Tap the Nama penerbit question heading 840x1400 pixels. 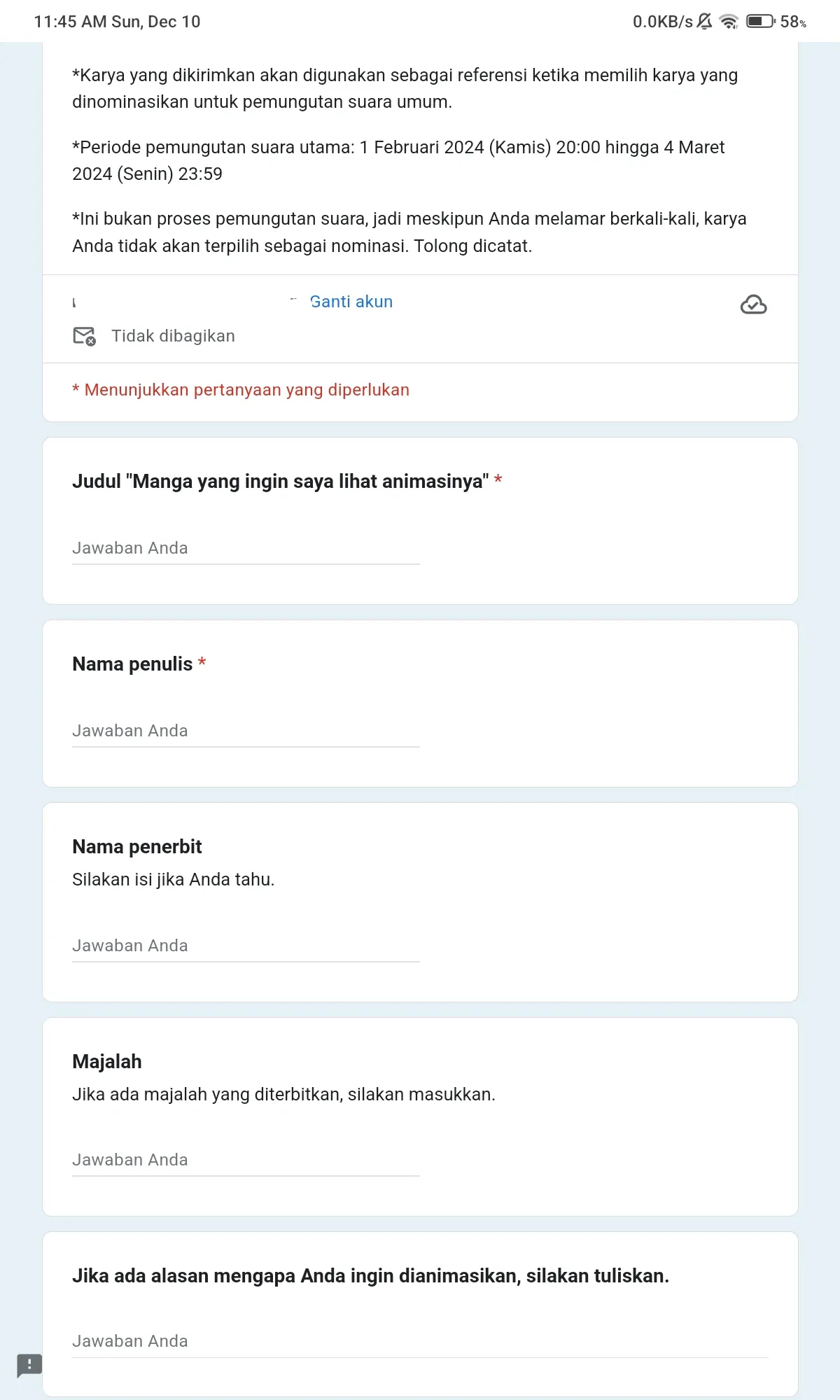[137, 847]
